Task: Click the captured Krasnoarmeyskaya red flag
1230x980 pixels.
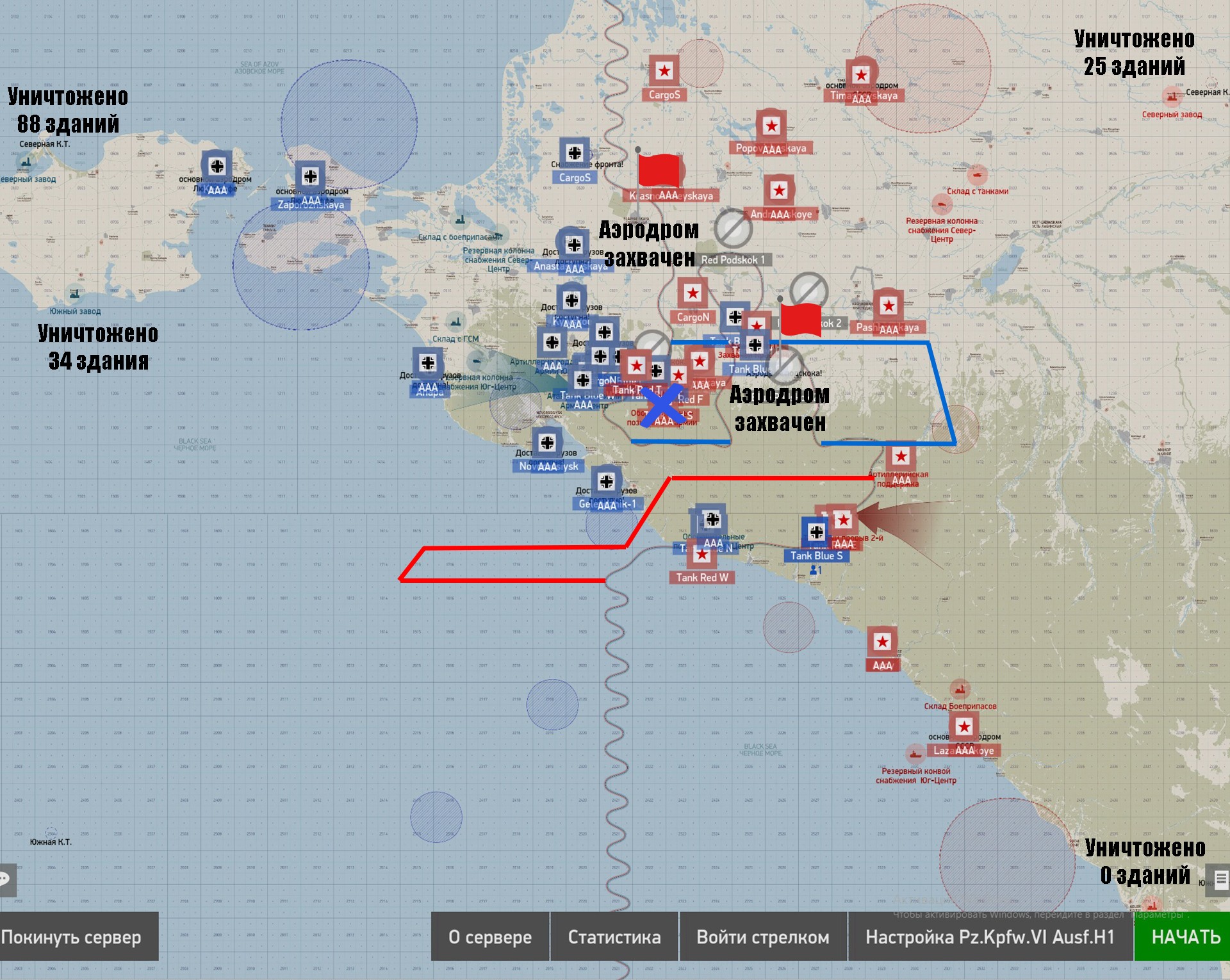Action: click(x=660, y=170)
